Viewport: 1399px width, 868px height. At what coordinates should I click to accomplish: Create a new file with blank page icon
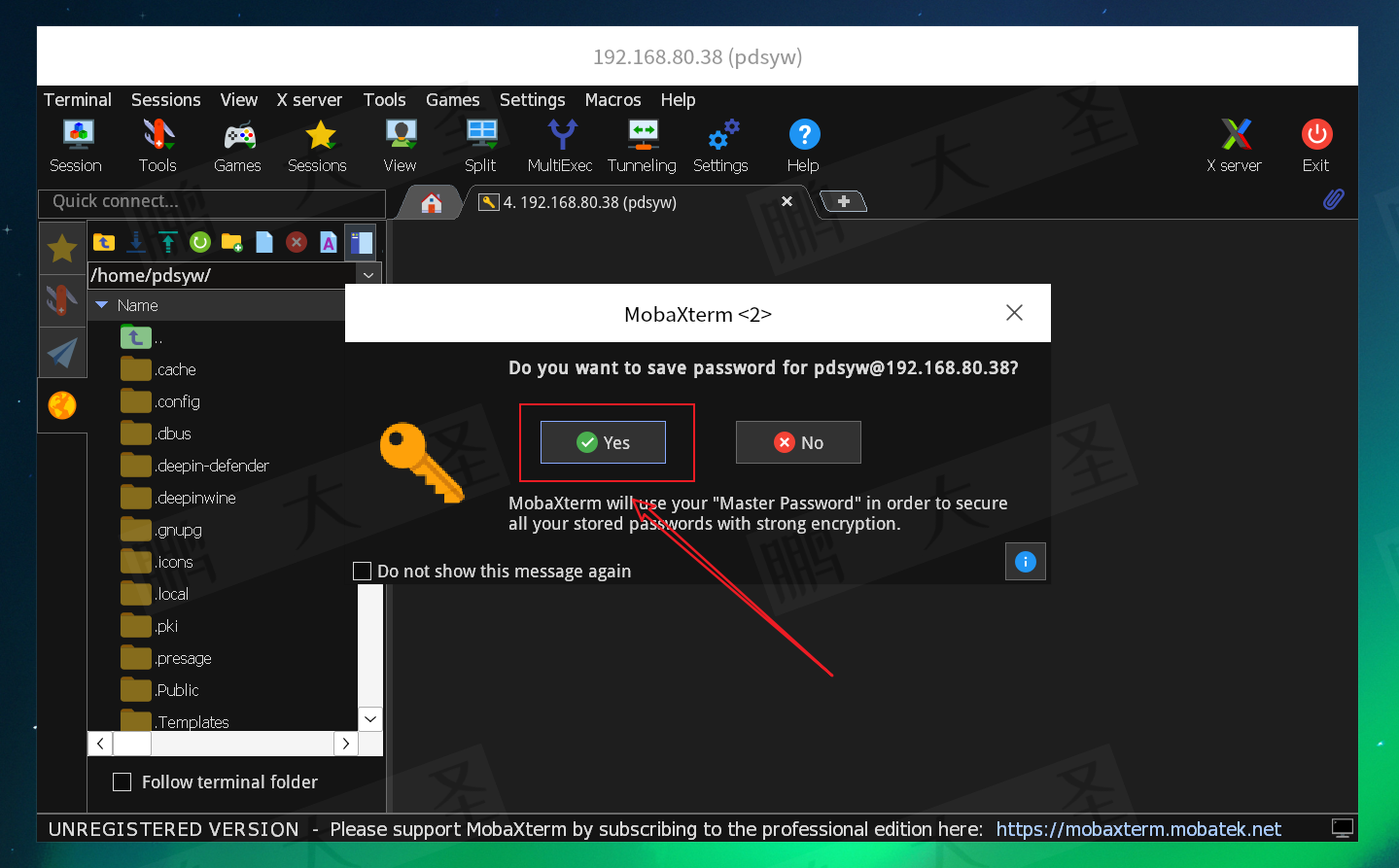(264, 242)
